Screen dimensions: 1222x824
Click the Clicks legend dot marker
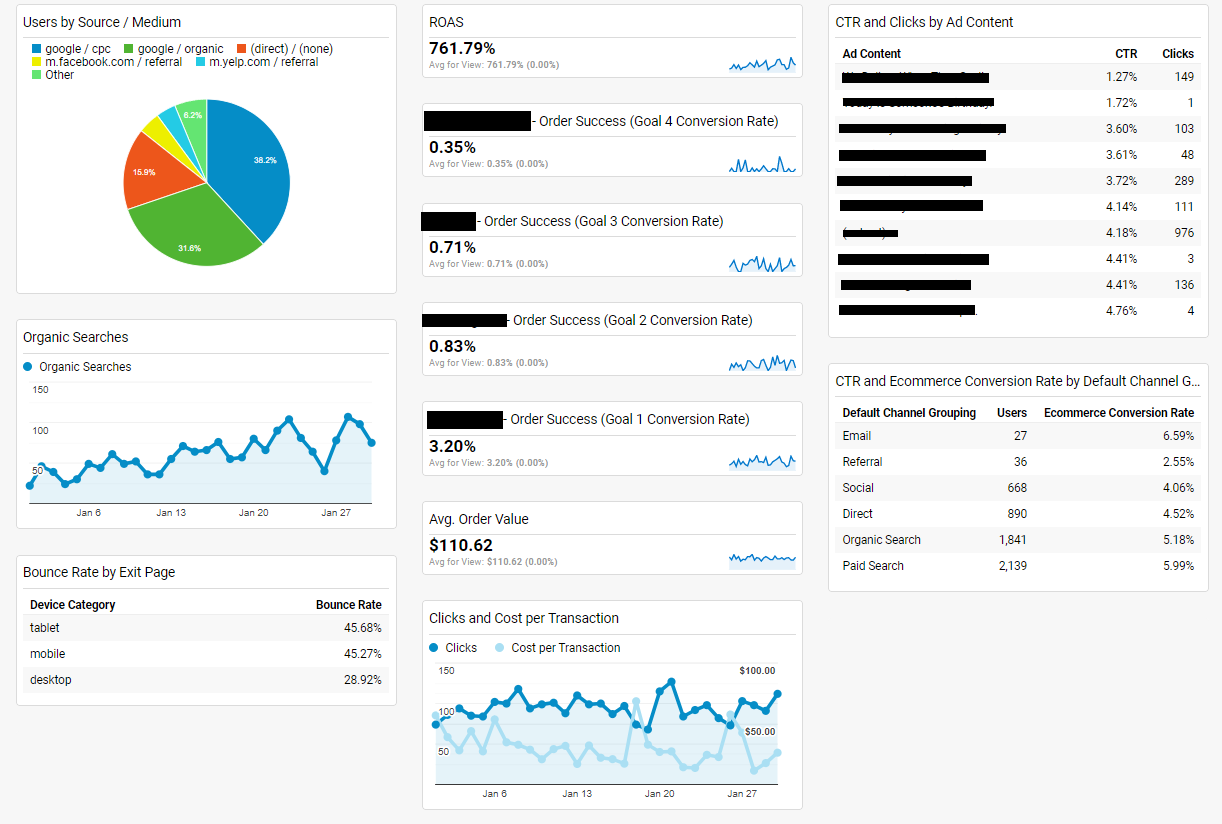click(x=434, y=648)
